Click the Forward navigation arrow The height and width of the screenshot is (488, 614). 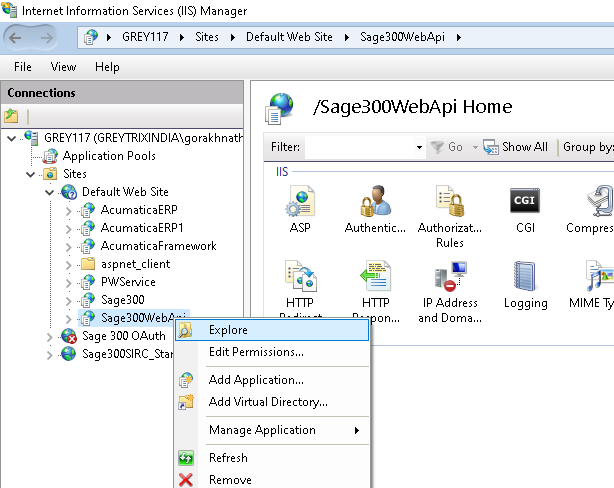pos(47,38)
